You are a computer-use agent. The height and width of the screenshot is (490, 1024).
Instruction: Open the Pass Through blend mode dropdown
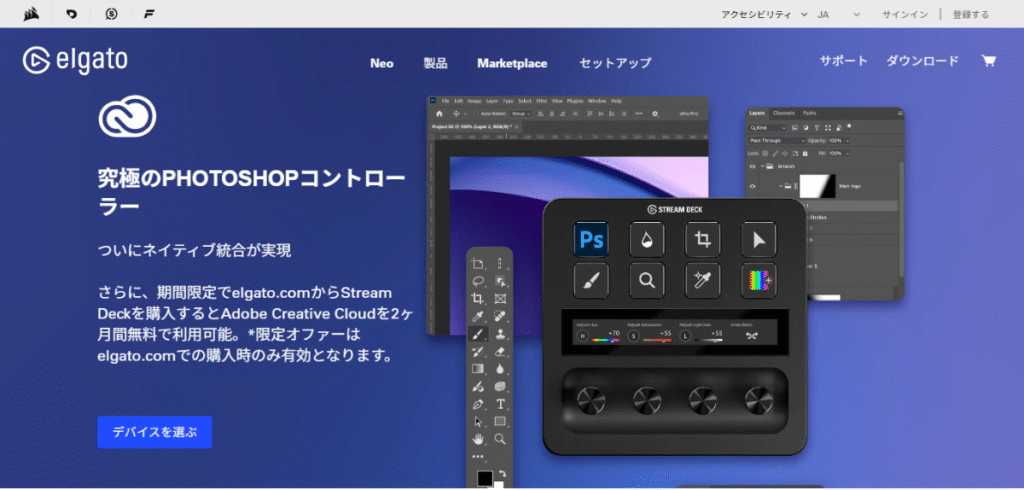click(777, 140)
